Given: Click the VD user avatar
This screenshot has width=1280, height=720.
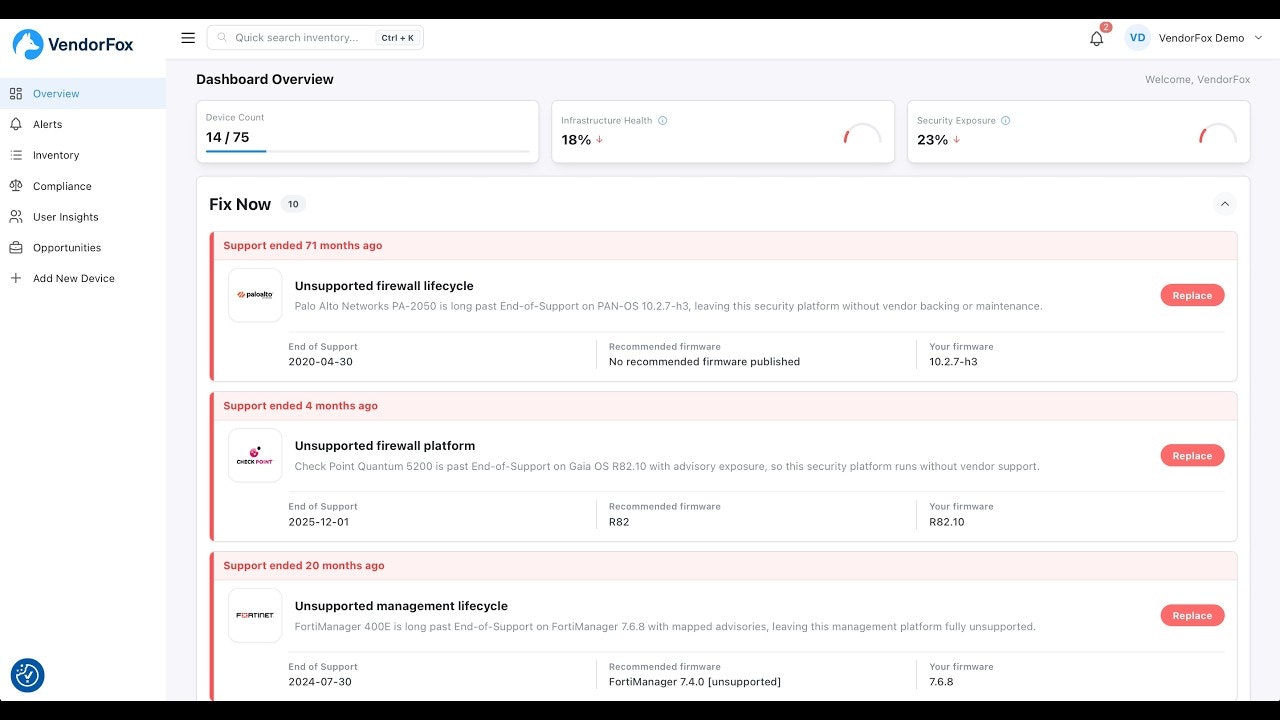Looking at the screenshot, I should pyautogui.click(x=1137, y=38).
